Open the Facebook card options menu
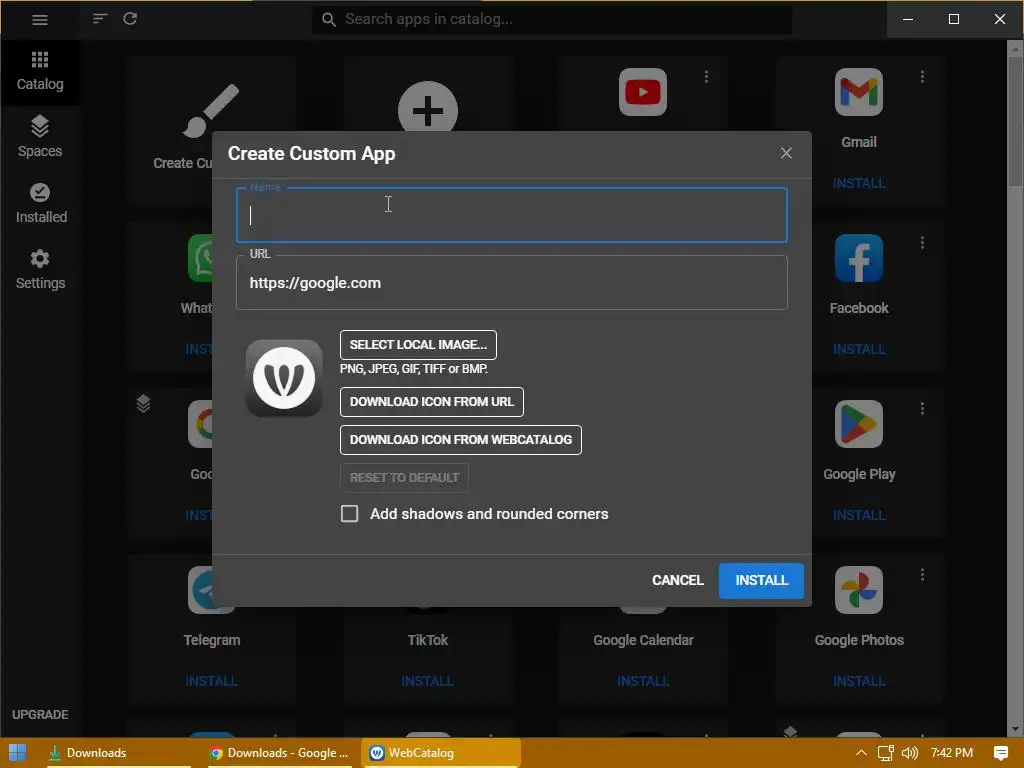Viewport: 1024px width, 768px height. click(x=922, y=243)
